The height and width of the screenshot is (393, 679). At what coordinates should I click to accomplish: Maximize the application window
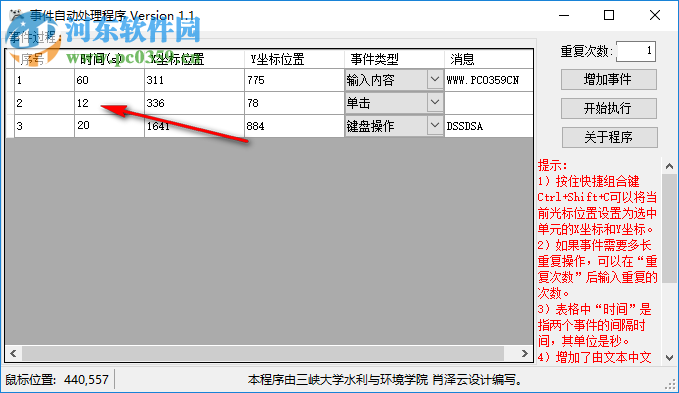(x=609, y=16)
